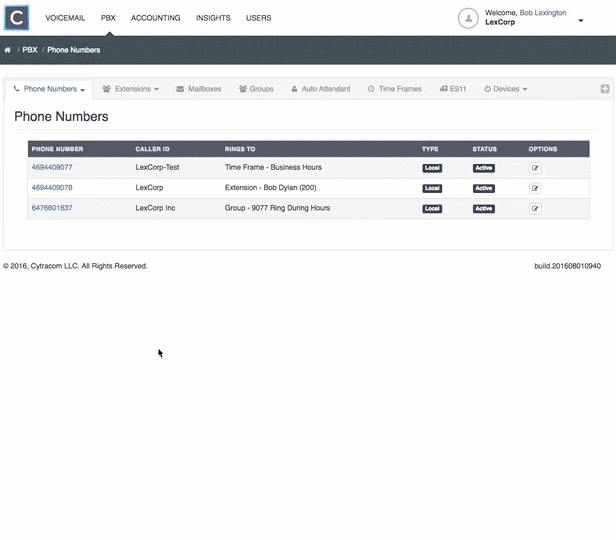The image size is (616, 540).
Task: Click the build.201608010940 footer text
Action: point(567,266)
